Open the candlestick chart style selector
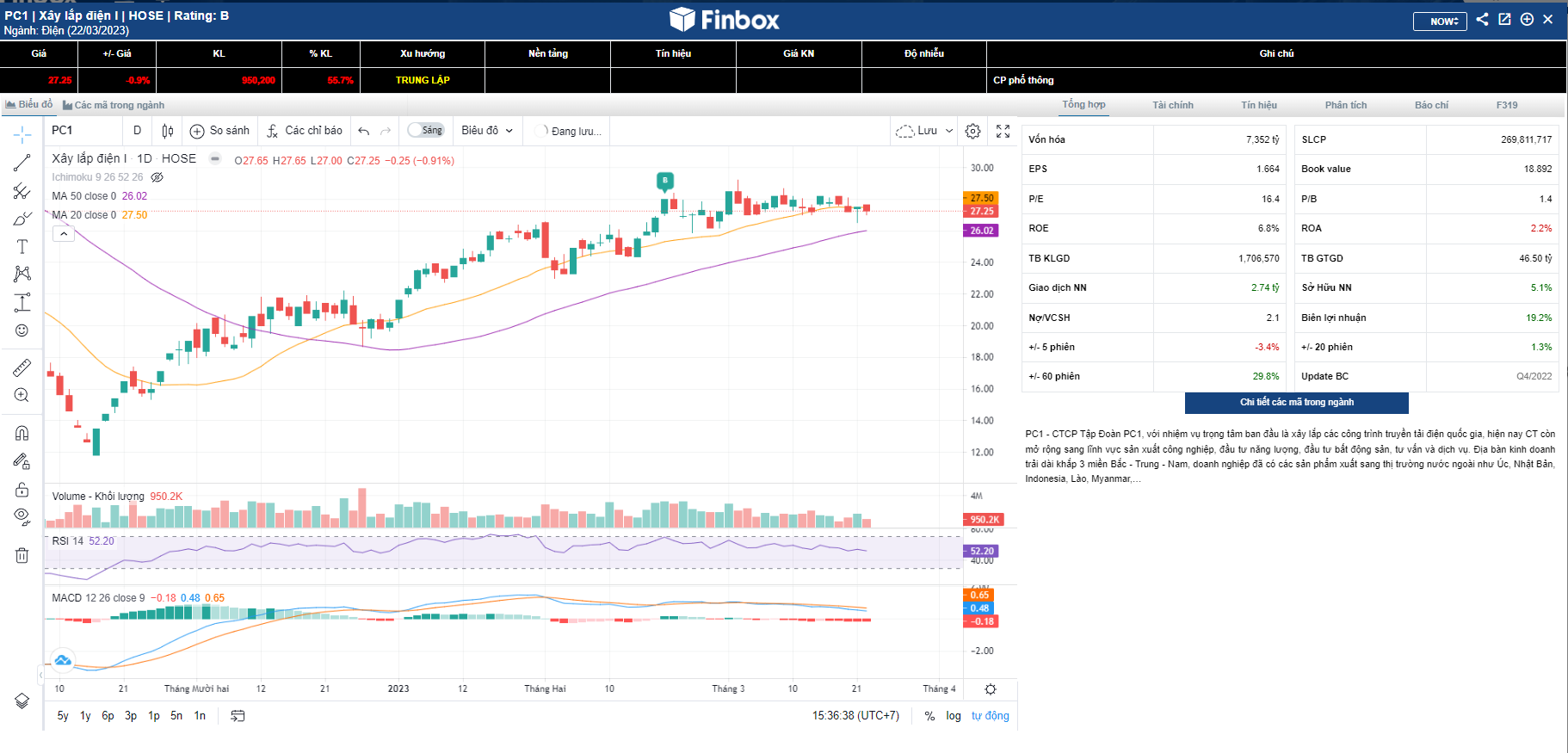Screen dimensions: 1568x753 pos(168,131)
